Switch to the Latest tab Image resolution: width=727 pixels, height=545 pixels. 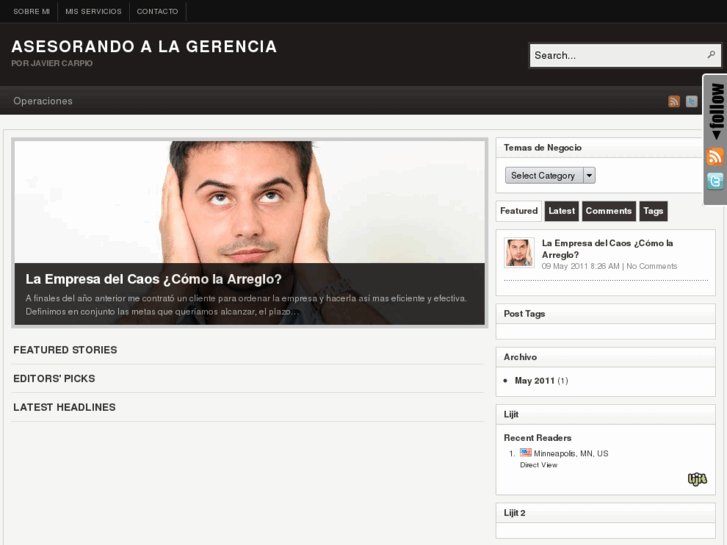coord(561,211)
